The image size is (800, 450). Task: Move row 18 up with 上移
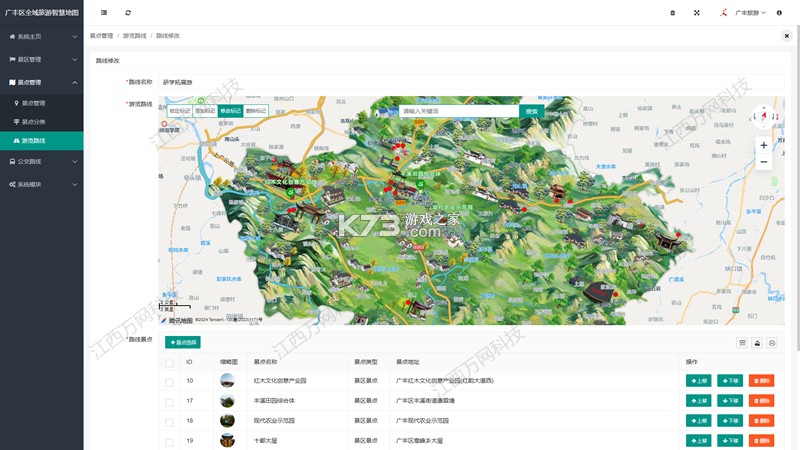click(698, 420)
